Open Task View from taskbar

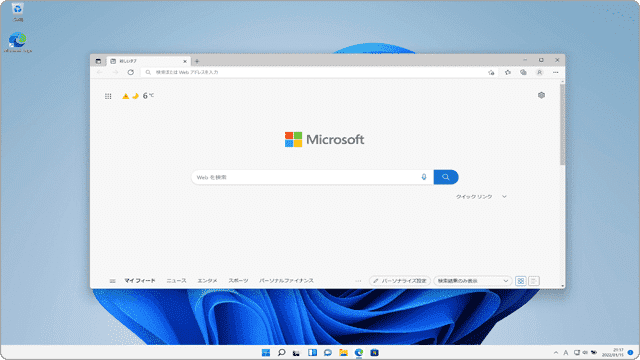[x=296, y=352]
